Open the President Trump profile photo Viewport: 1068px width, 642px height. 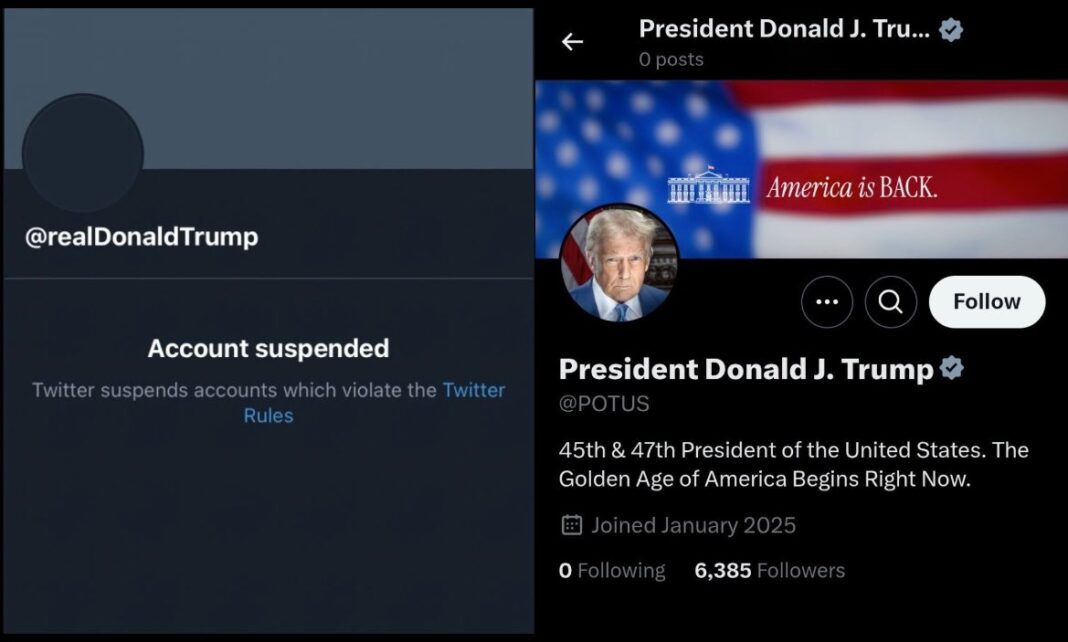click(x=619, y=264)
